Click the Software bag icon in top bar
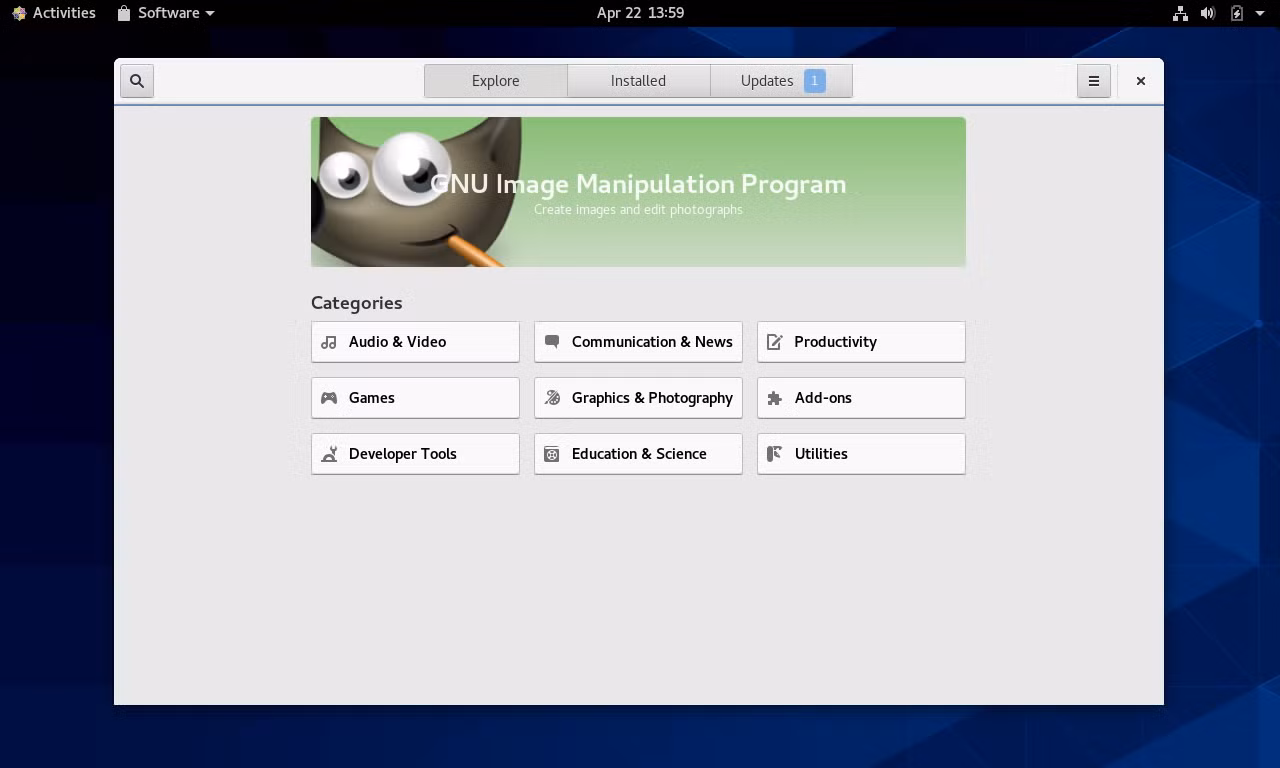This screenshot has height=768, width=1280. click(124, 13)
